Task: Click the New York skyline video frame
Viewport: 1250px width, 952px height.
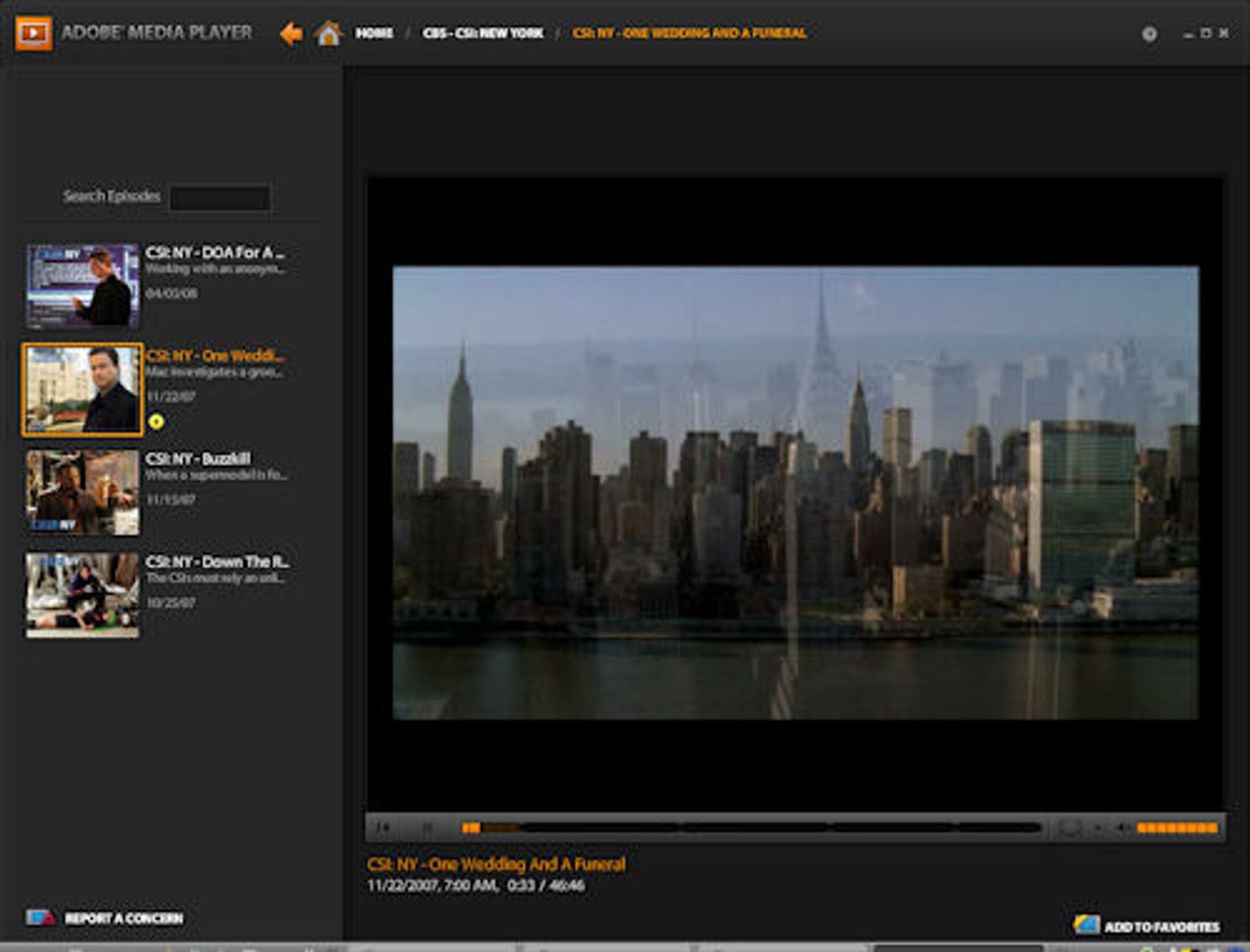Action: pyautogui.click(x=796, y=493)
